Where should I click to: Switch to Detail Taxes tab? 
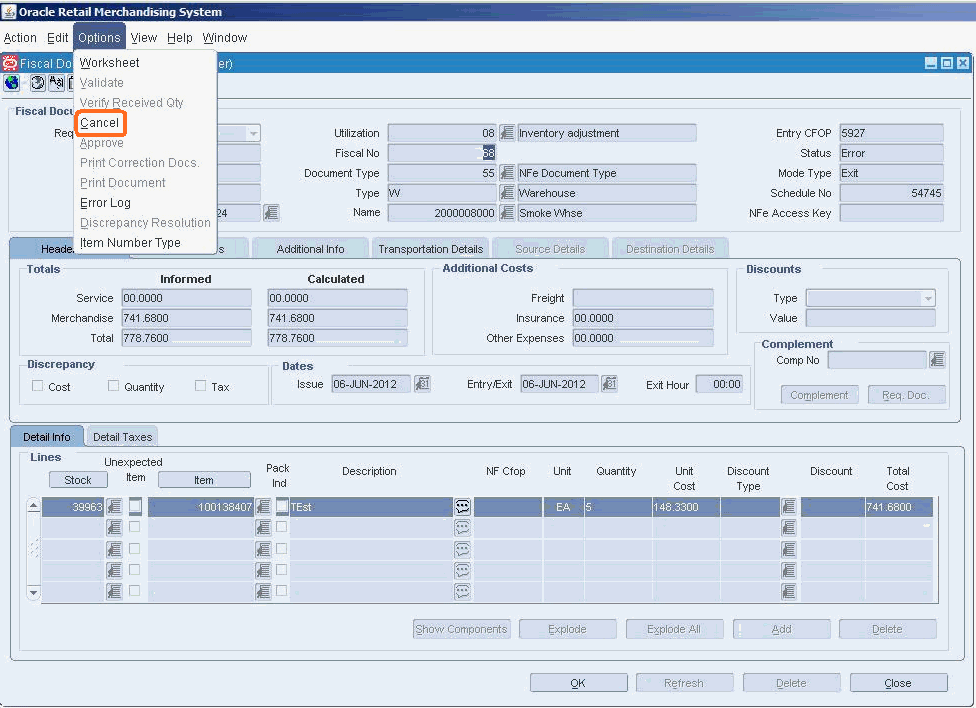[122, 437]
